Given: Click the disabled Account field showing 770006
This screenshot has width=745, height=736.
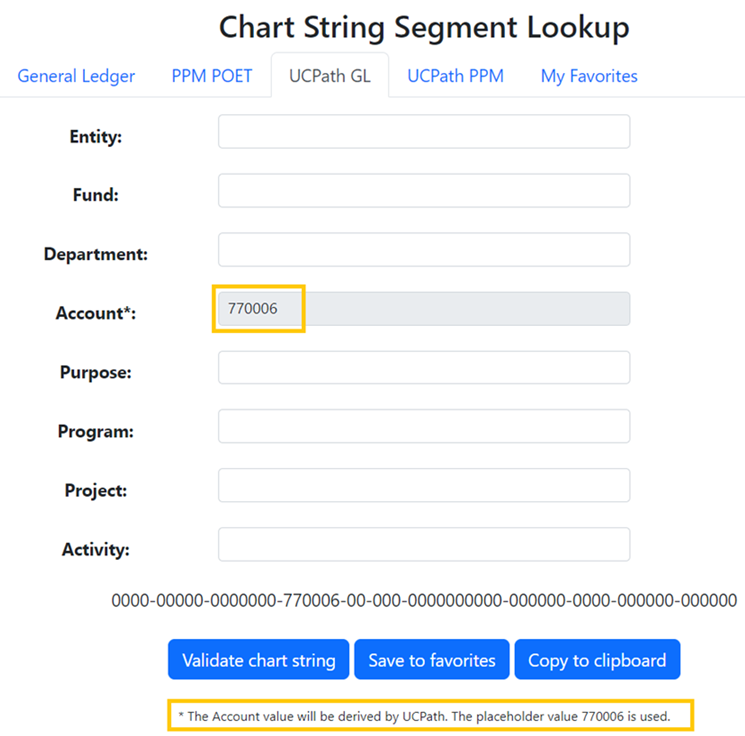Looking at the screenshot, I should tap(424, 309).
